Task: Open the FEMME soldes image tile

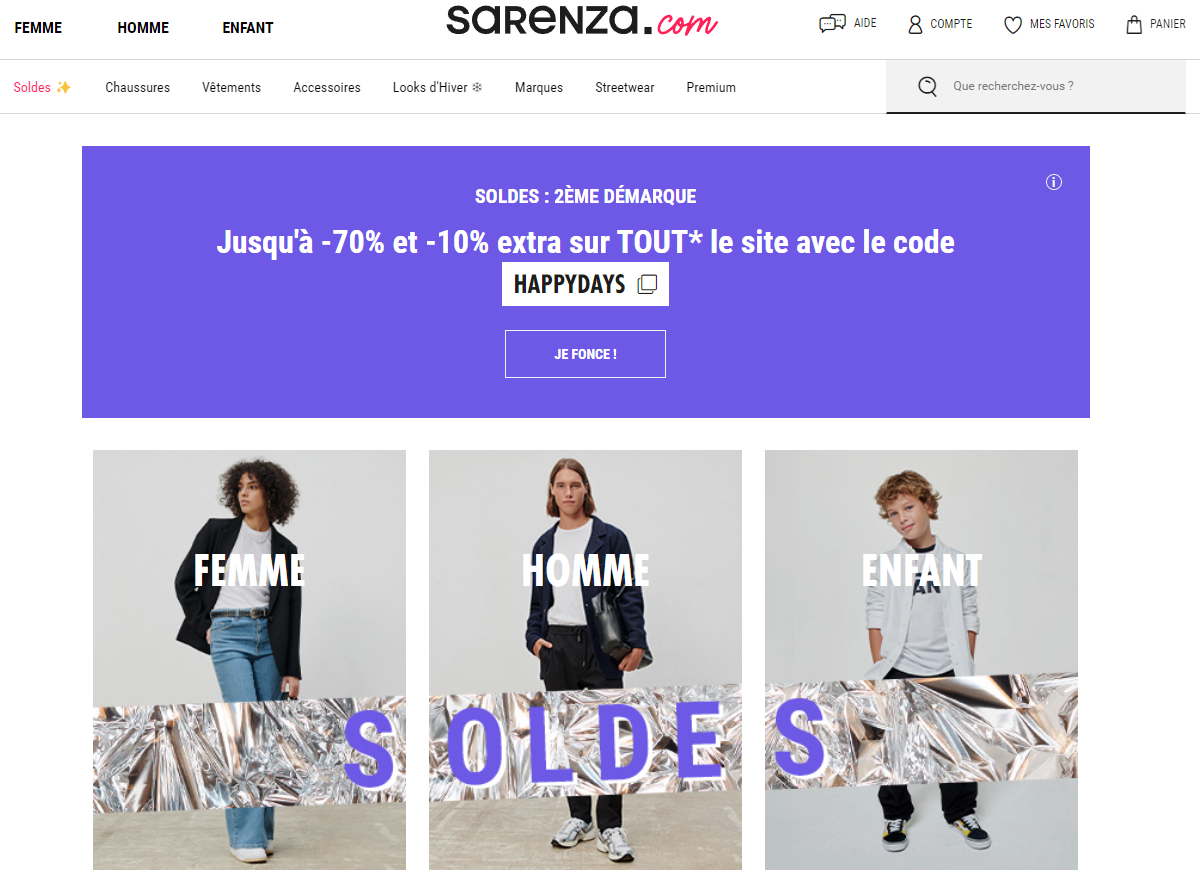Action: (250, 660)
